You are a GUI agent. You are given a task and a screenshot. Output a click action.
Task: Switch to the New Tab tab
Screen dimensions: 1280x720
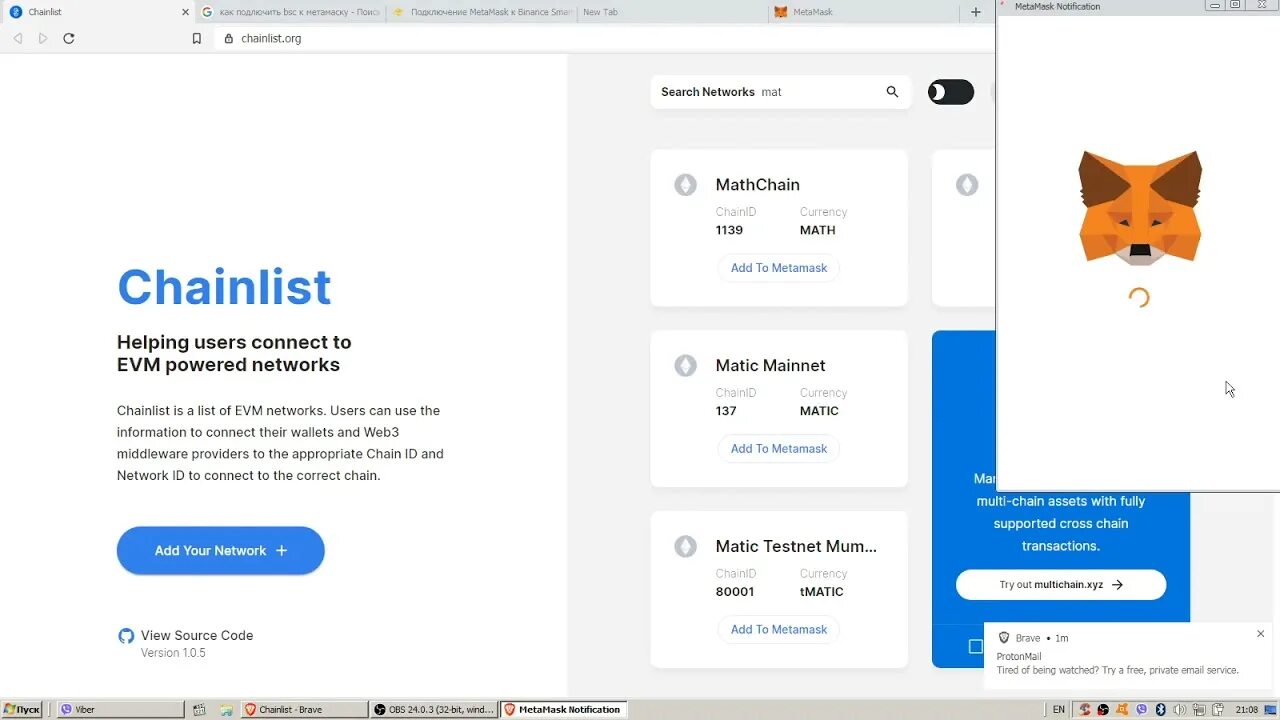670,12
